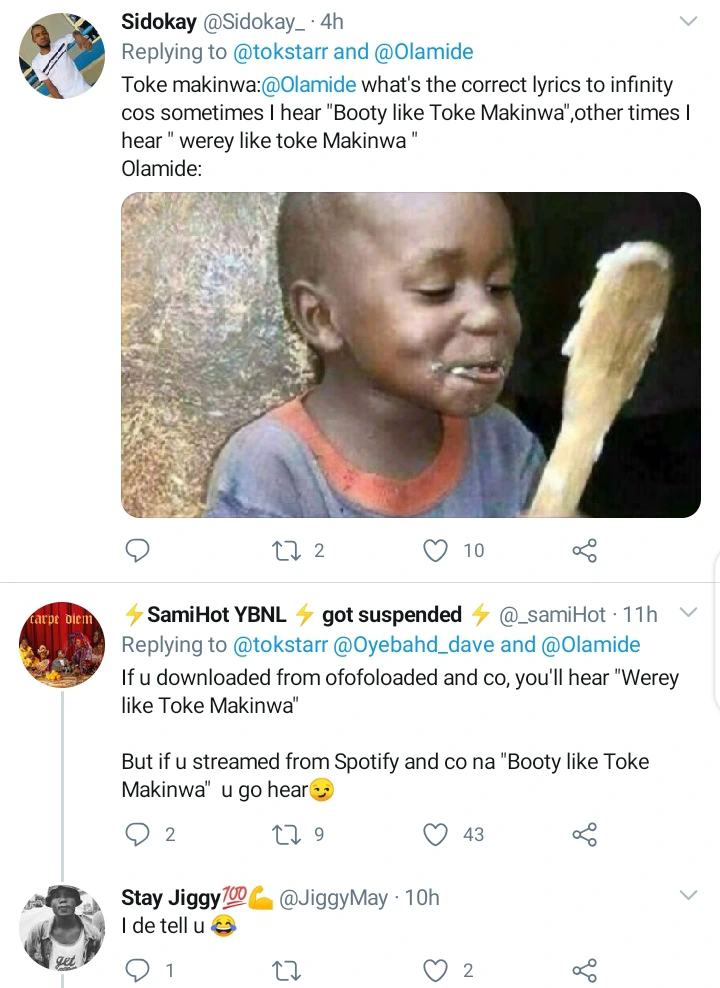The width and height of the screenshot is (720, 988).
Task: Reply to SamiHot YBNL's tweet
Action: 136,834
